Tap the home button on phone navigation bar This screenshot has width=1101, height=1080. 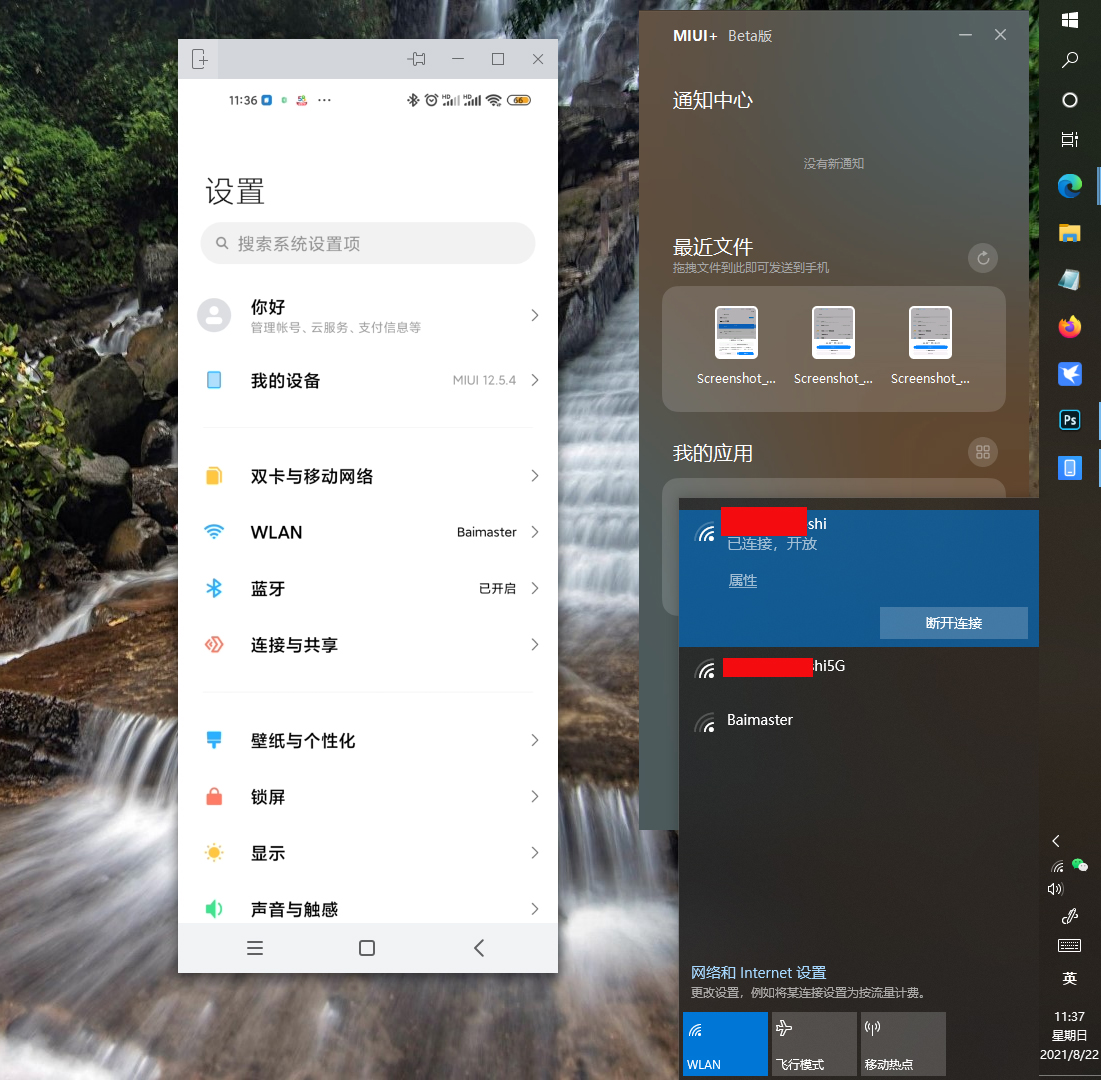click(367, 947)
